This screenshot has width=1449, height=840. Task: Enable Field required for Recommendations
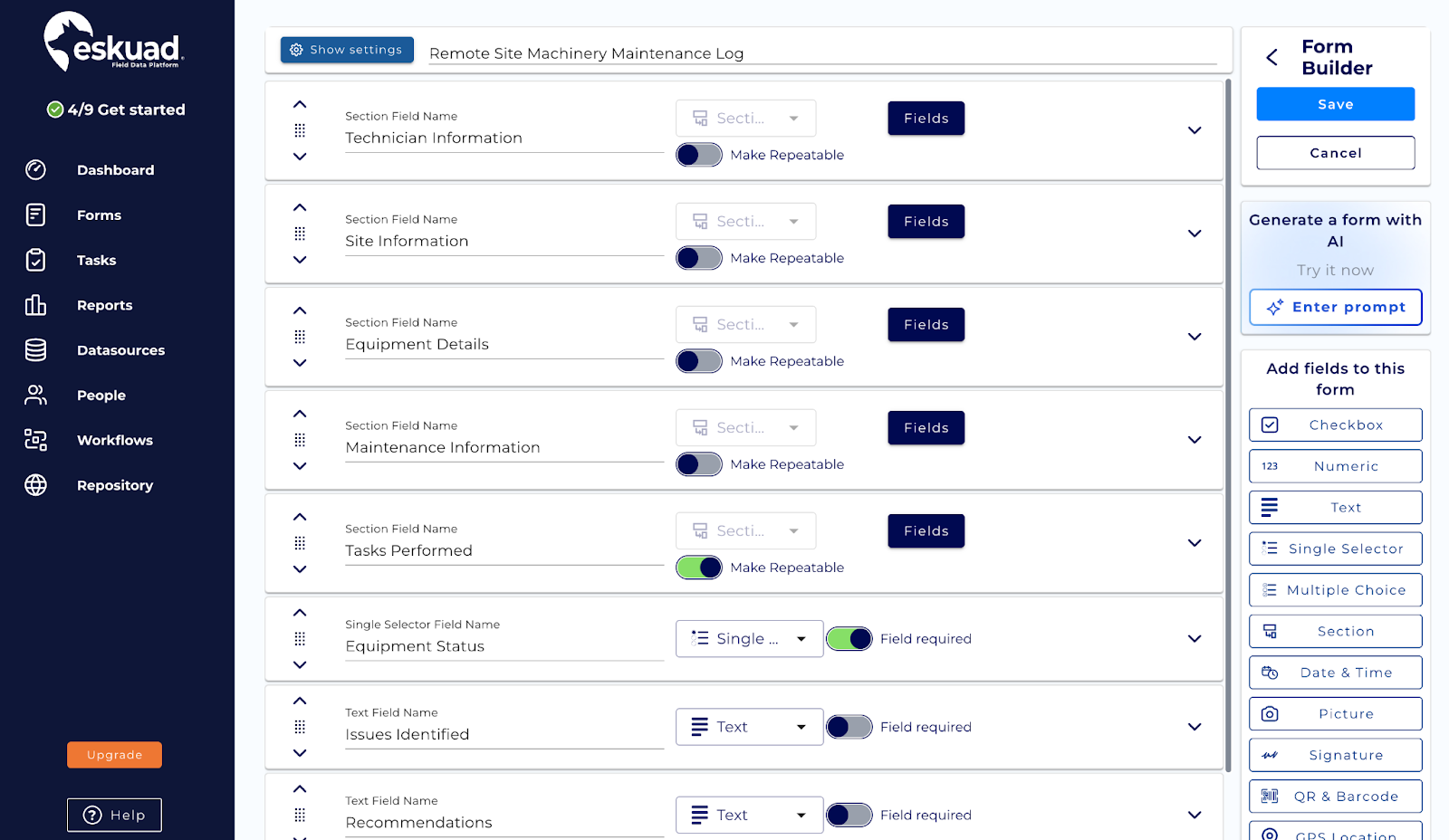pyautogui.click(x=849, y=815)
